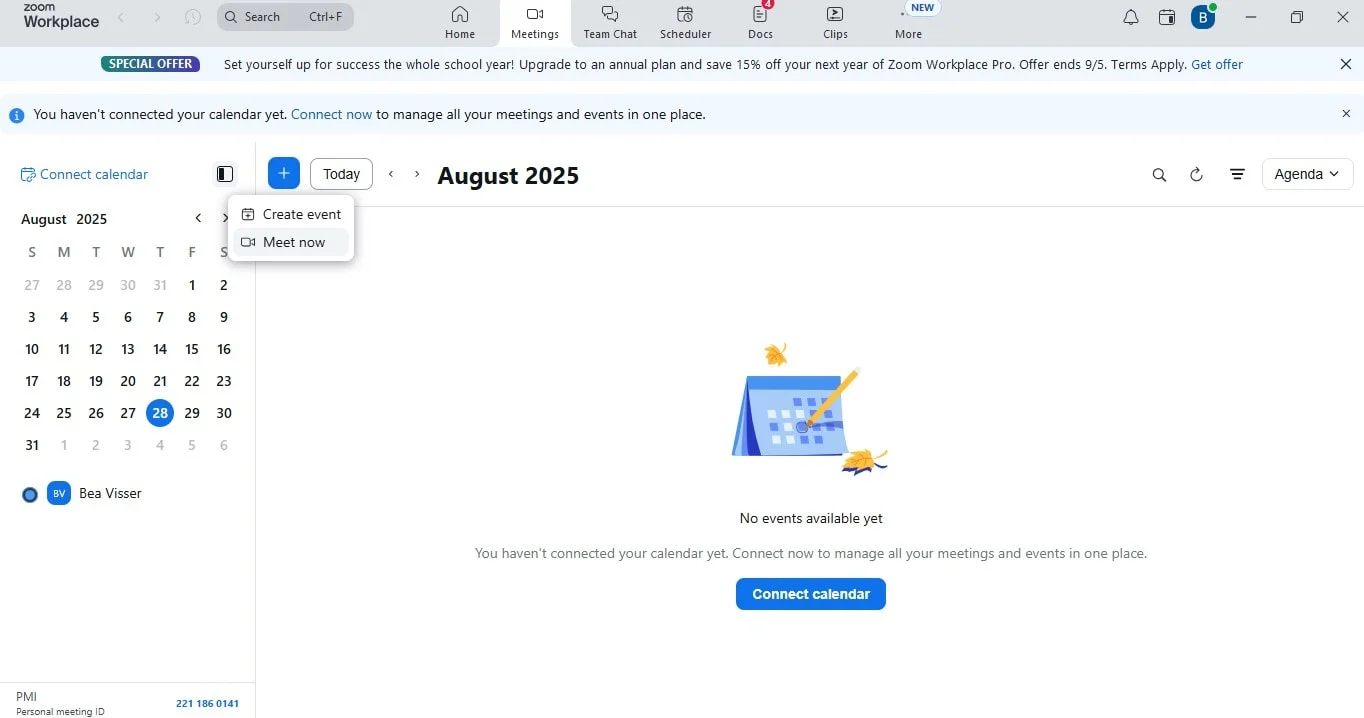Click personal meeting ID 221 186 0141
The width and height of the screenshot is (1364, 718).
pos(207,704)
